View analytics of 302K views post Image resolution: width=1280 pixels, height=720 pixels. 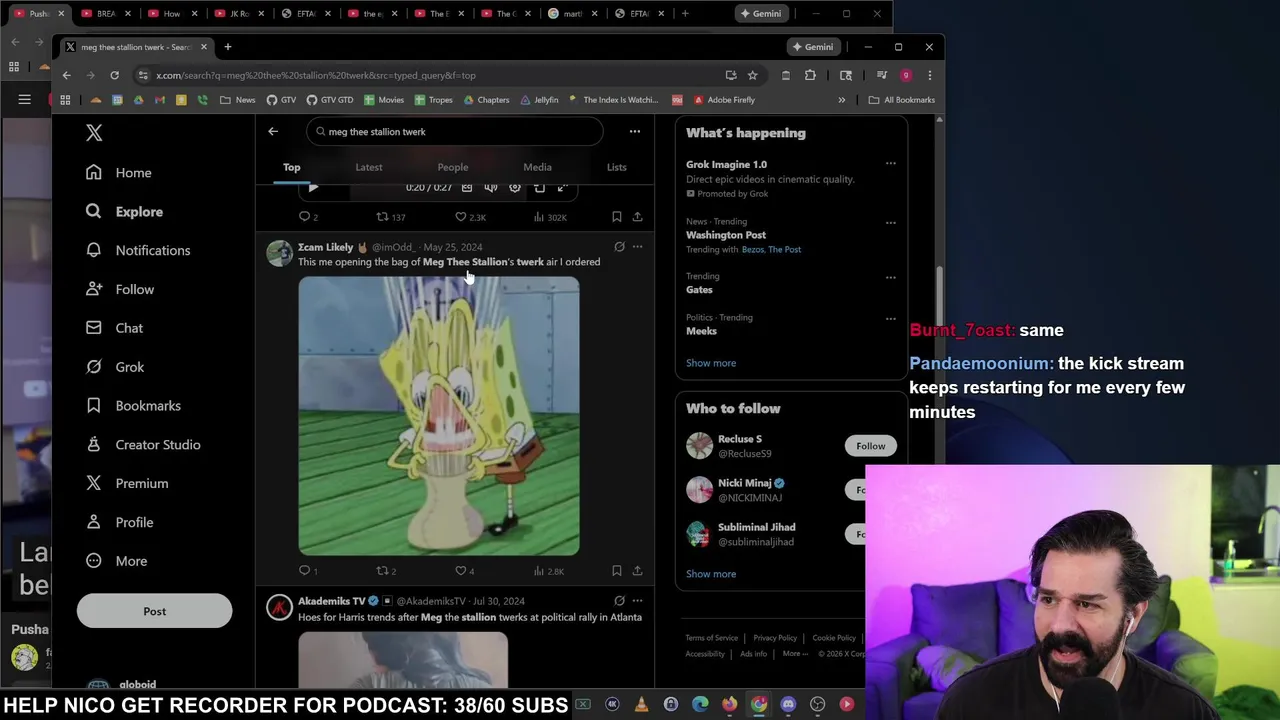(550, 217)
